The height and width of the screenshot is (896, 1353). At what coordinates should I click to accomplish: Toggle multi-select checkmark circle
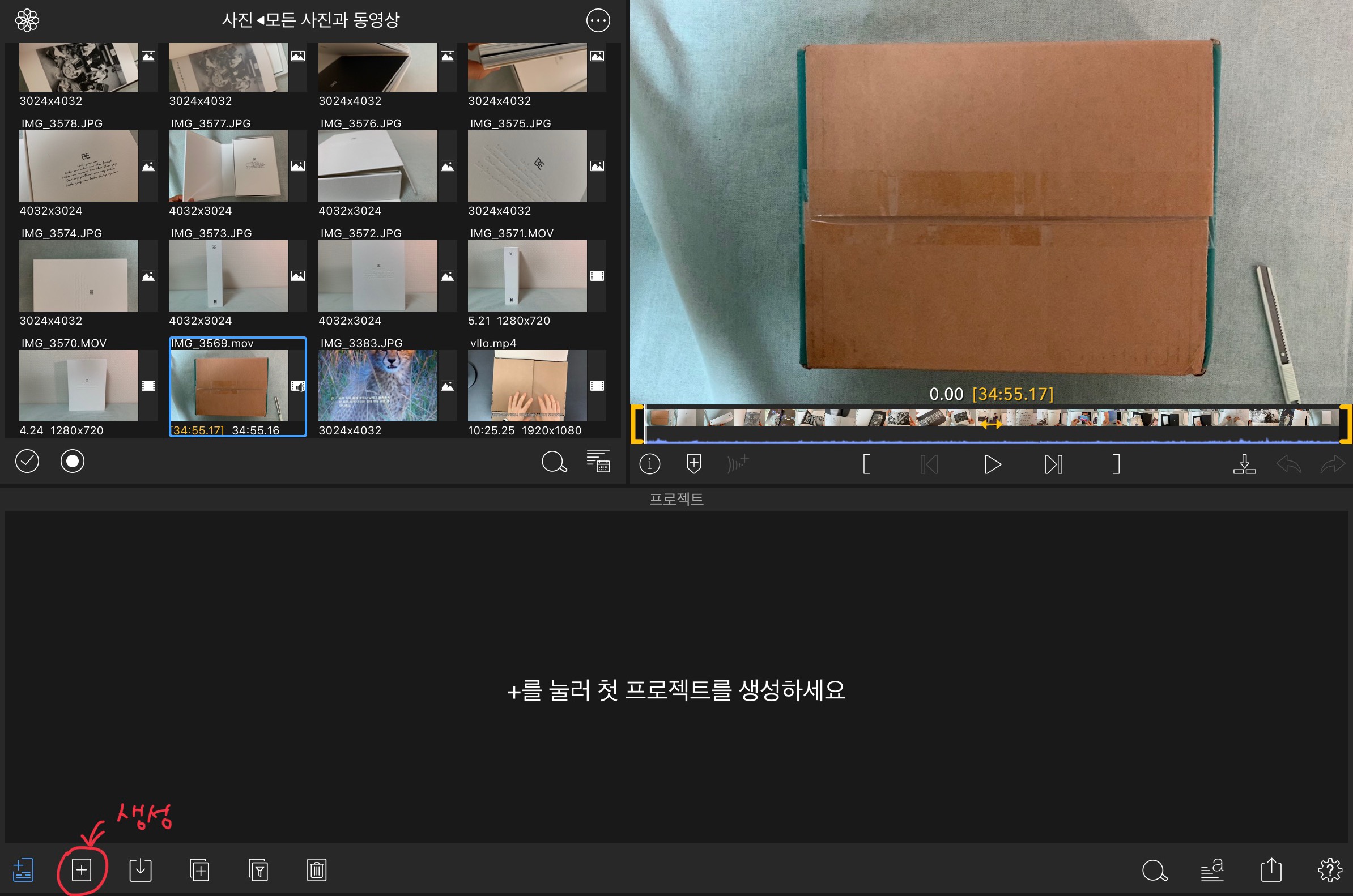[x=27, y=461]
